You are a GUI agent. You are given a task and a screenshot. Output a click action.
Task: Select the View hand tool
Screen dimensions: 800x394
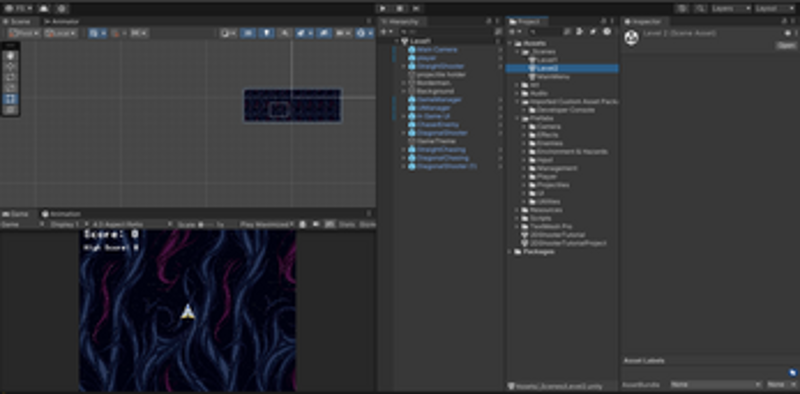tap(11, 56)
